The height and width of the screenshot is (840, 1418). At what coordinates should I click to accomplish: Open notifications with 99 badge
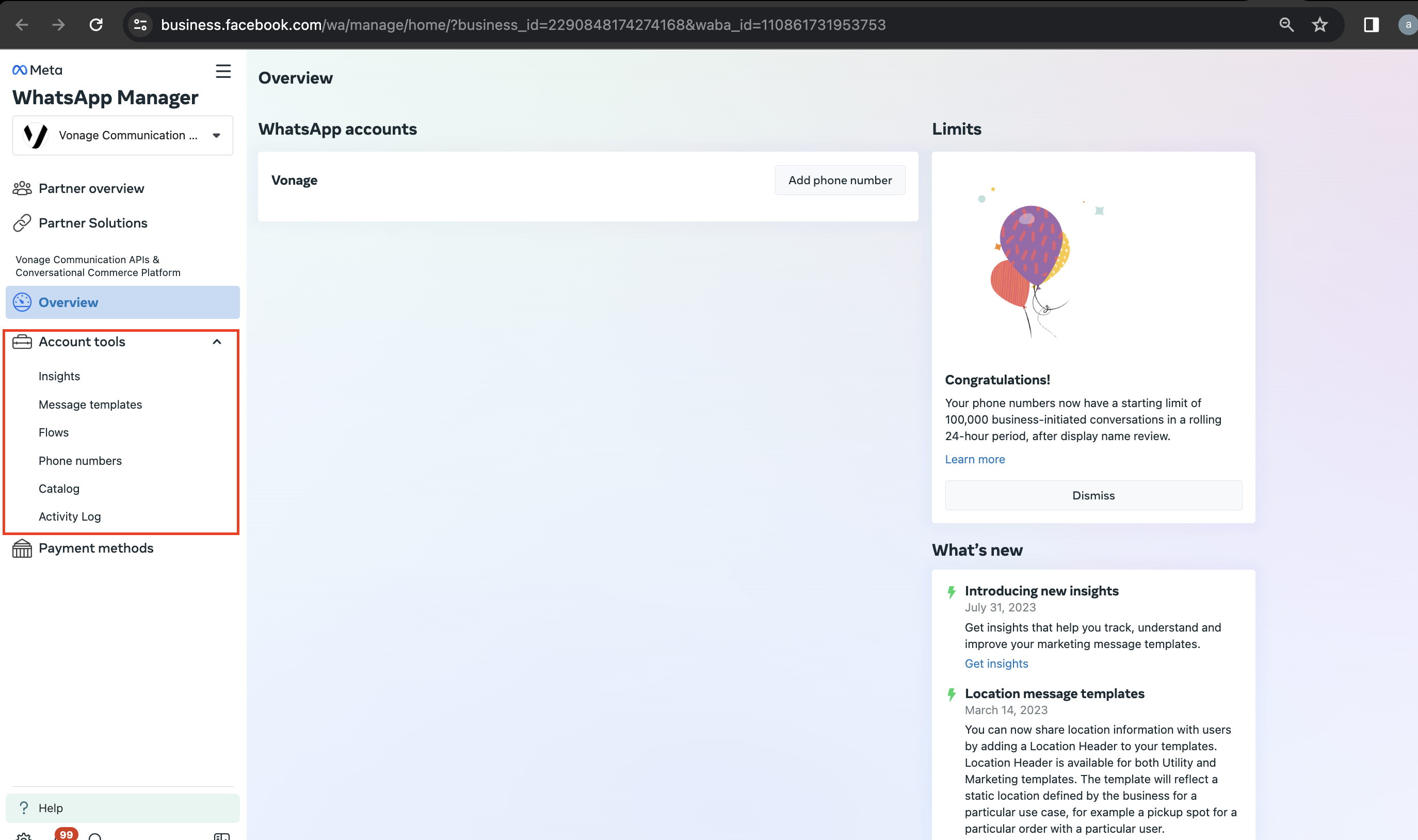pos(66,834)
